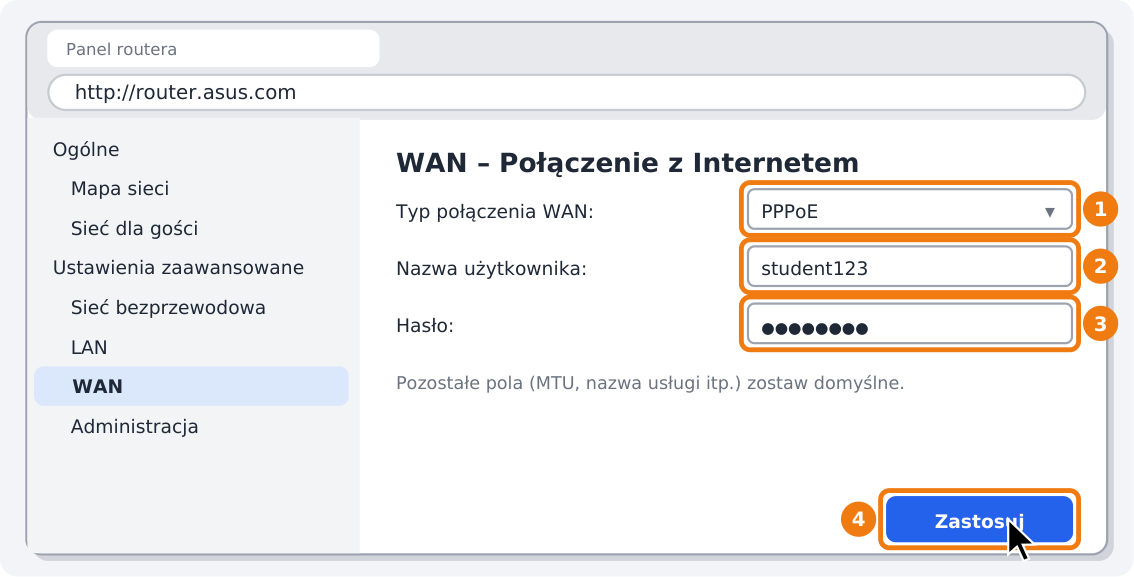Click the Ogólne section heading
The width and height of the screenshot is (1134, 577).
click(86, 150)
